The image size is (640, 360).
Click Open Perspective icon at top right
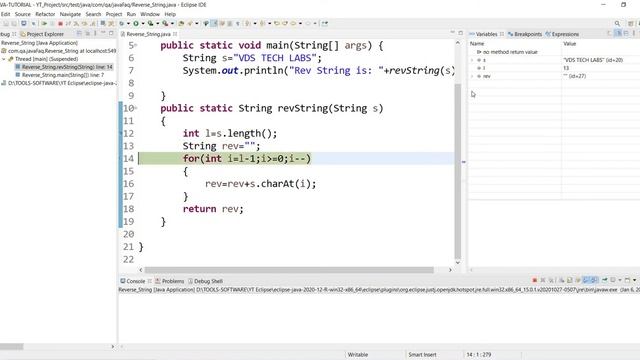(x=631, y=24)
